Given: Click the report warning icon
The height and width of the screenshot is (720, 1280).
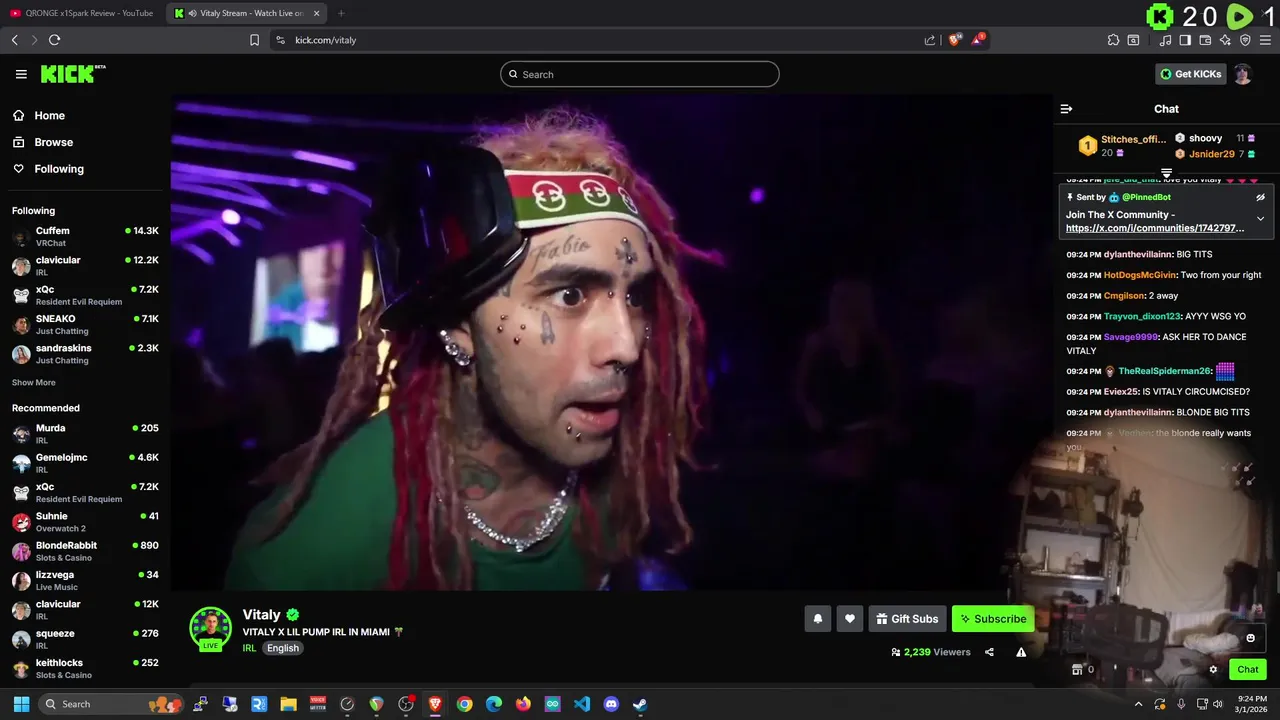Looking at the screenshot, I should pyautogui.click(x=1021, y=652).
